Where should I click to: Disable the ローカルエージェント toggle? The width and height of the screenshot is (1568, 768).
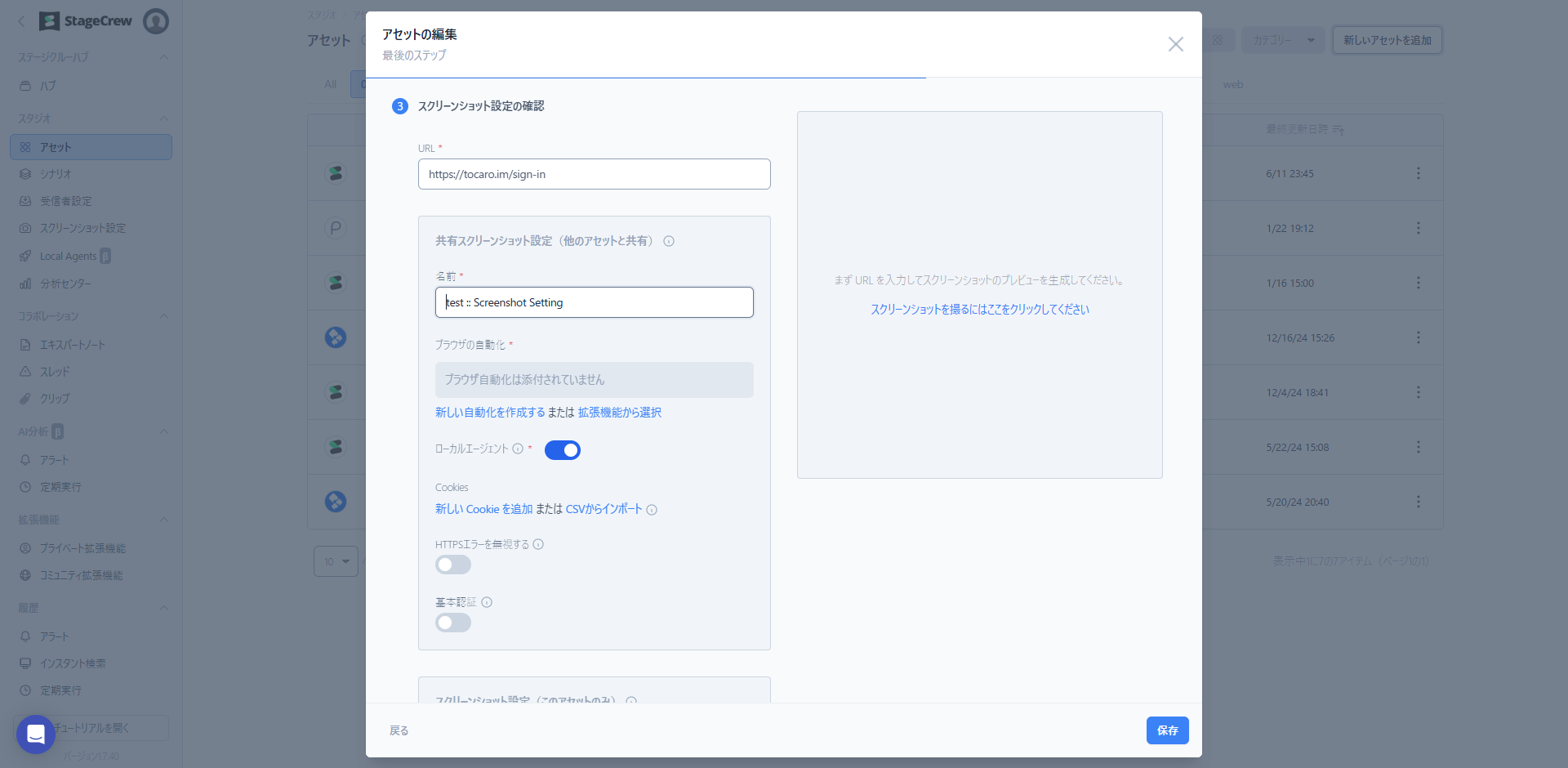[x=562, y=450]
